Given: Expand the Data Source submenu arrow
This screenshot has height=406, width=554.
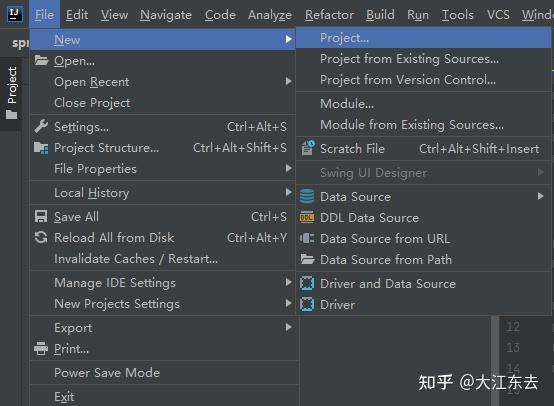Looking at the screenshot, I should [x=541, y=196].
